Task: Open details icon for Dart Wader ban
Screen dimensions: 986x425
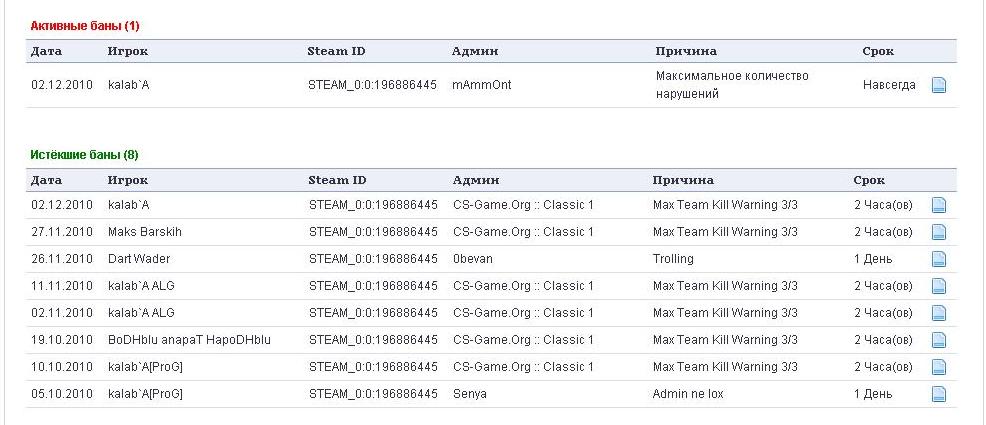Action: 939,260
